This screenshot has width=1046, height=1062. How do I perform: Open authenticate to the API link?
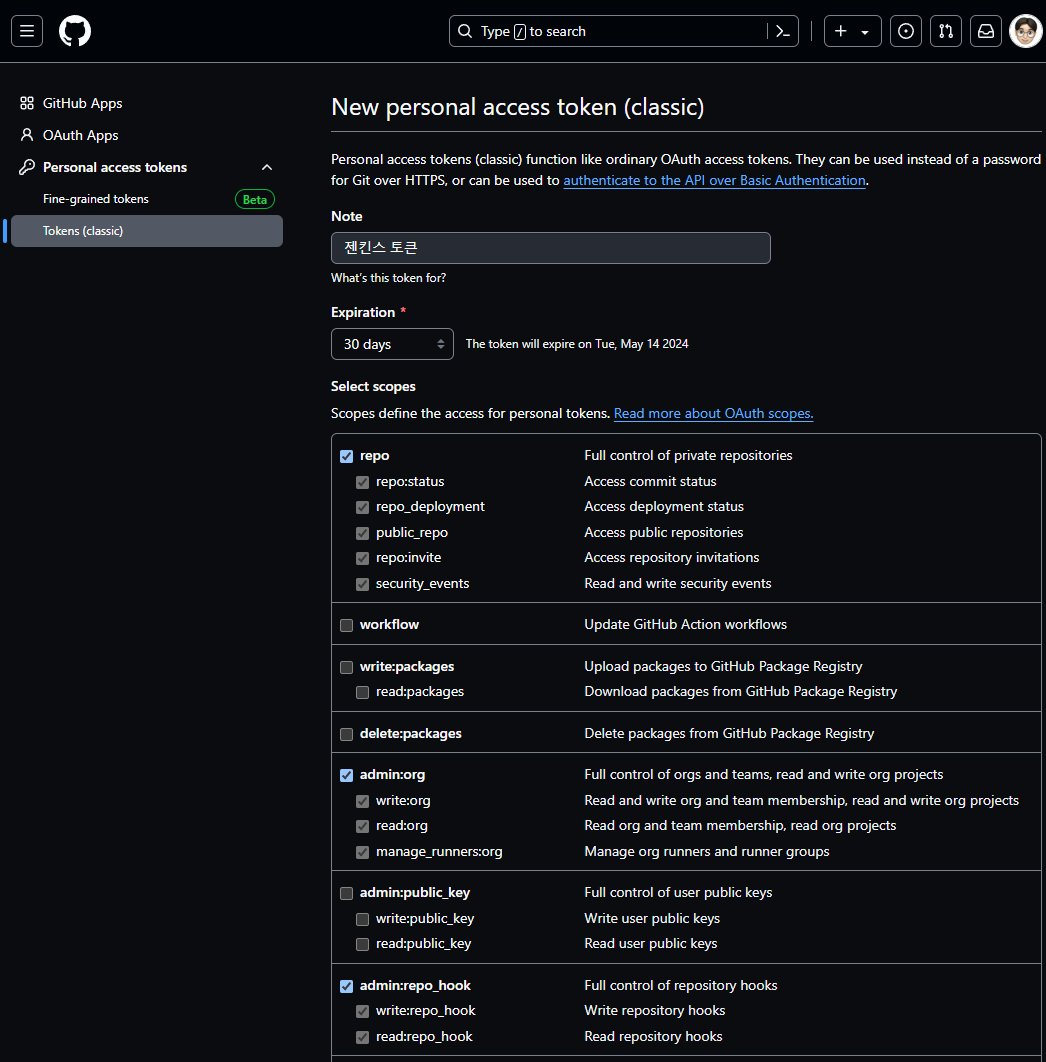tap(715, 180)
